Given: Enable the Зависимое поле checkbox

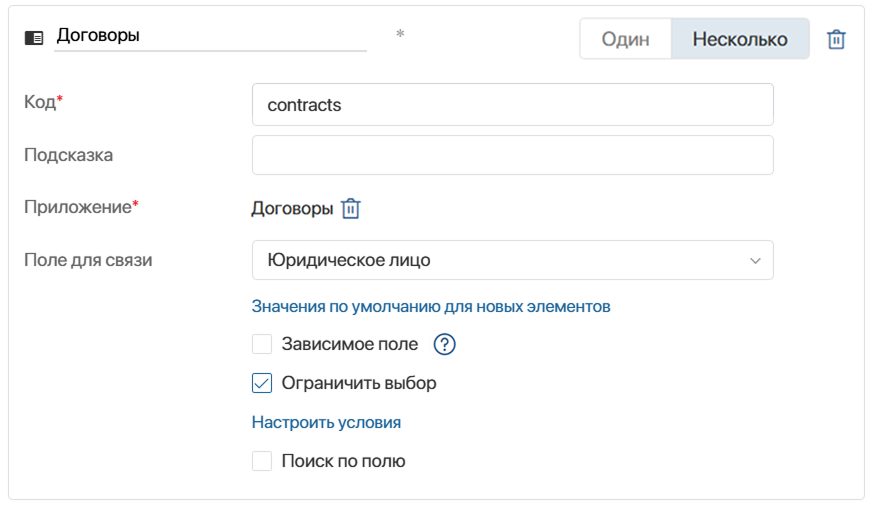Looking at the screenshot, I should pos(262,344).
